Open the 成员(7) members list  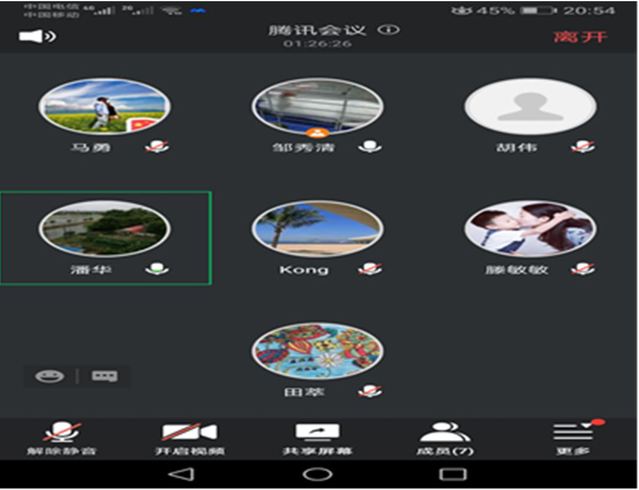click(445, 438)
